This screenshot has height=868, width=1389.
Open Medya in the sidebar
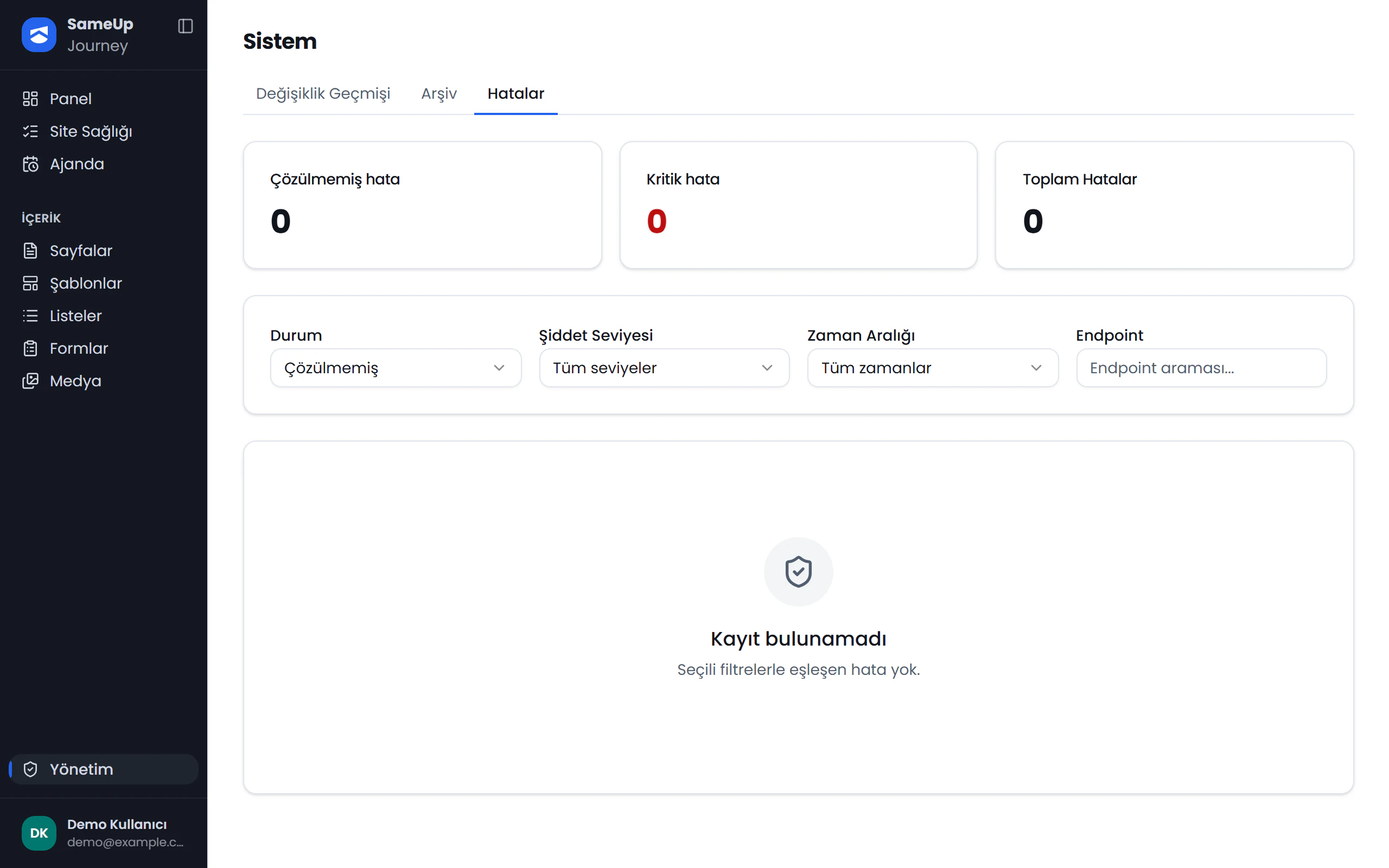103,381
